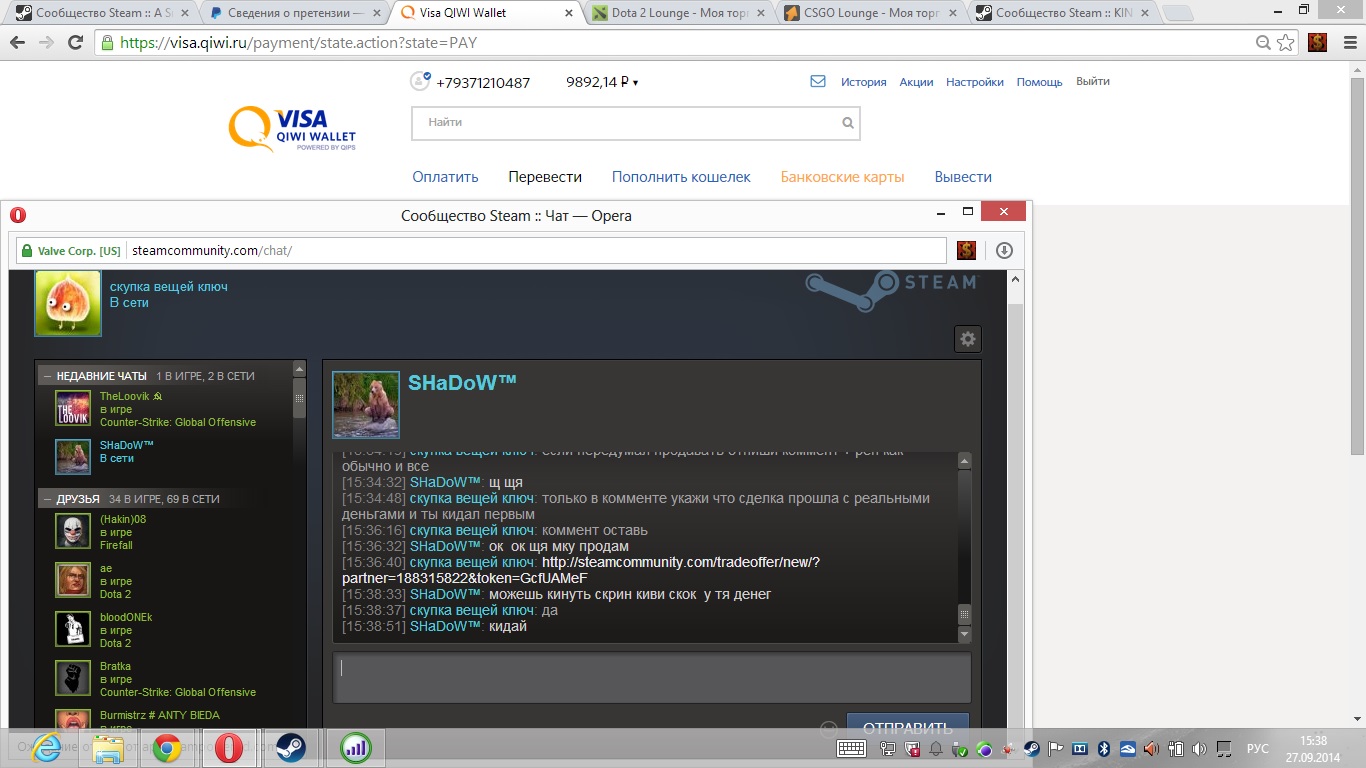The height and width of the screenshot is (768, 1366).
Task: Click the red extension icon in Opera address bar
Action: [x=966, y=250]
